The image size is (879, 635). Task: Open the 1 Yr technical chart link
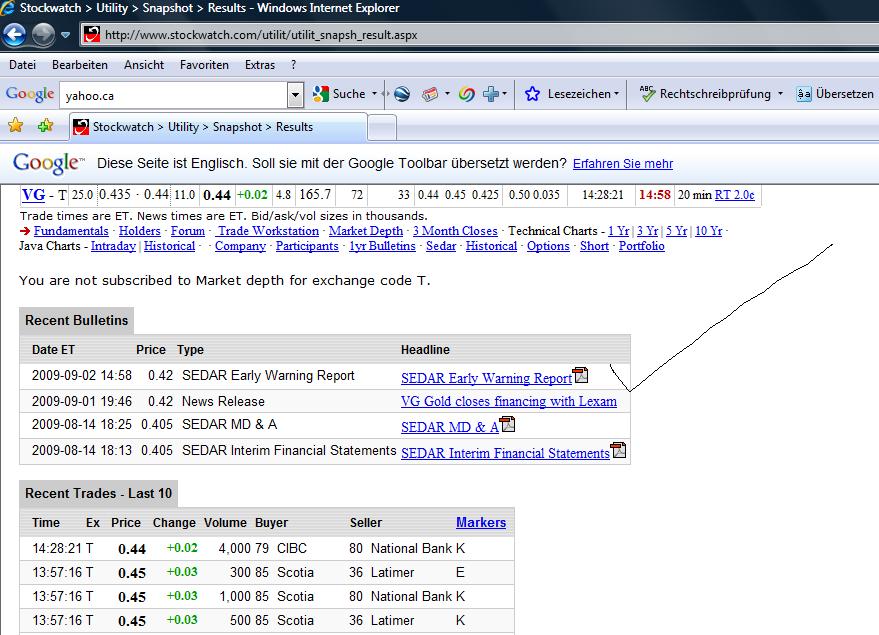coord(619,231)
